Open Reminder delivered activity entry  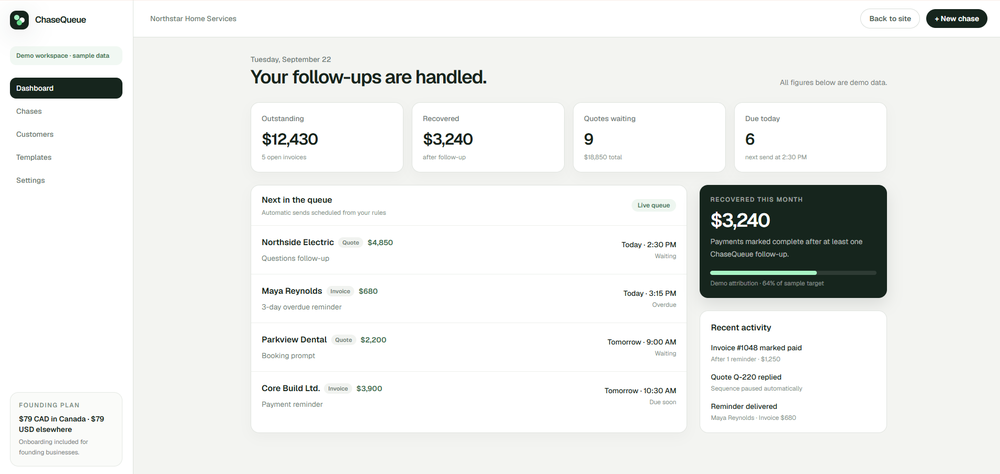753,411
